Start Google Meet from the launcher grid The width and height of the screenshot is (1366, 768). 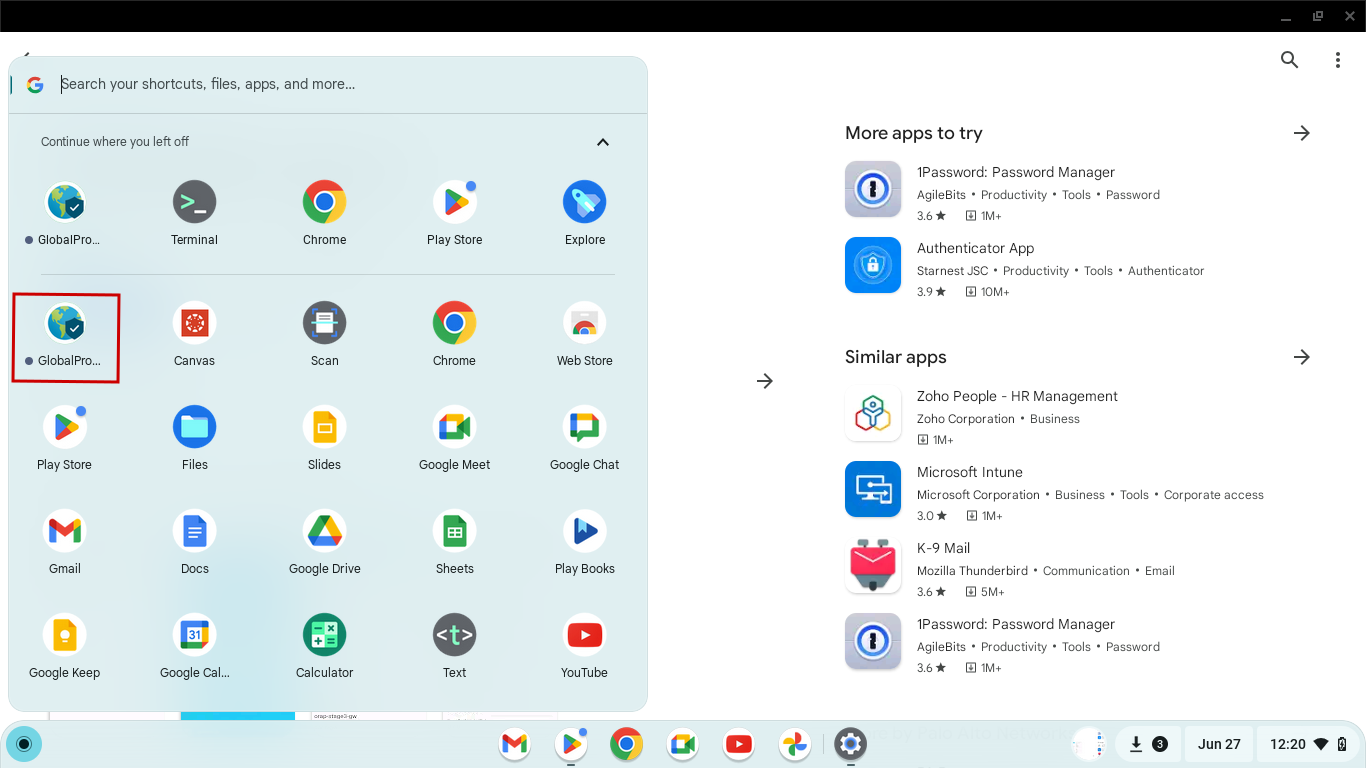(455, 439)
